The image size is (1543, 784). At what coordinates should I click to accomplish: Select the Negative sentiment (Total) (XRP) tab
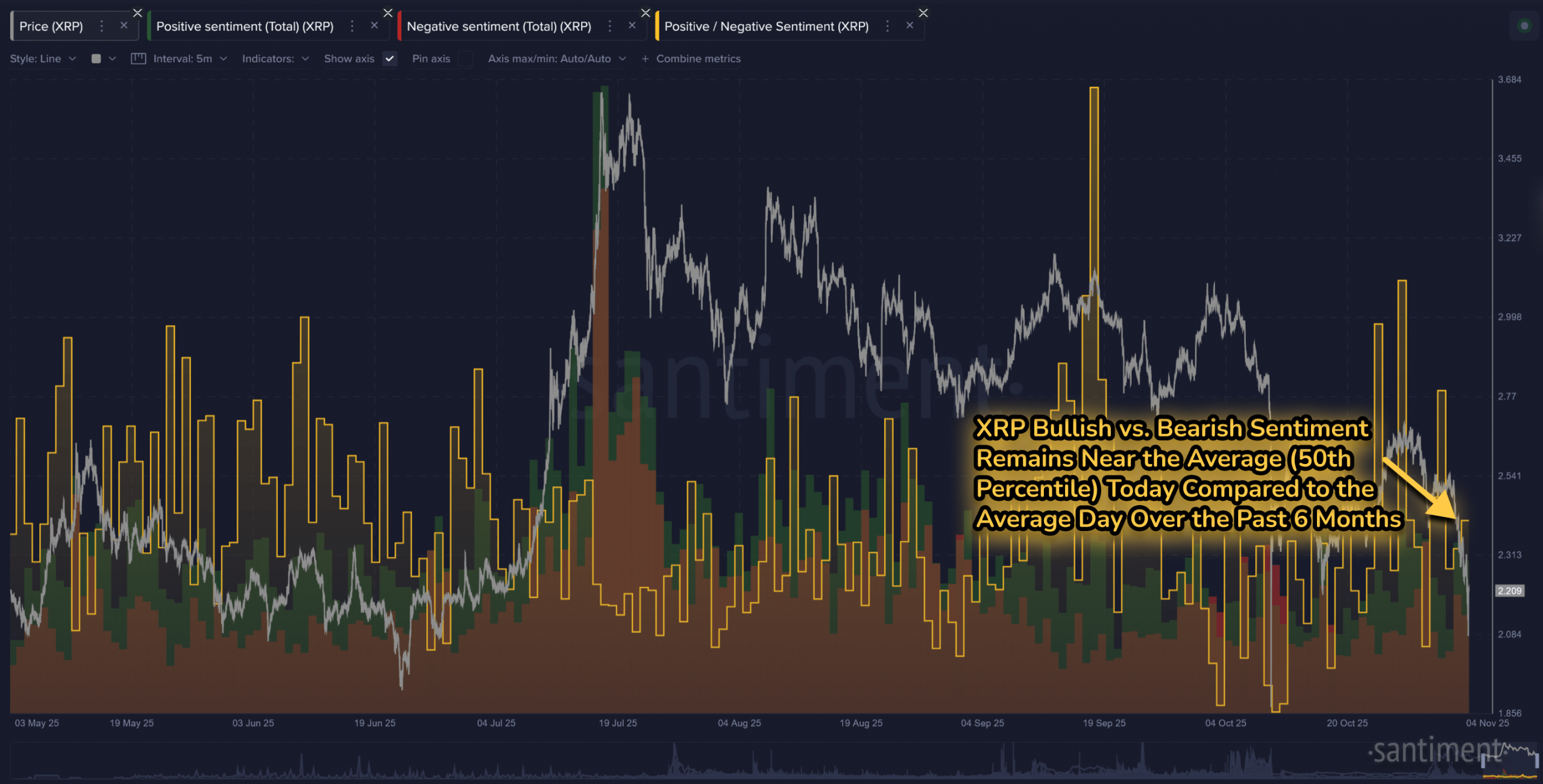(x=500, y=26)
